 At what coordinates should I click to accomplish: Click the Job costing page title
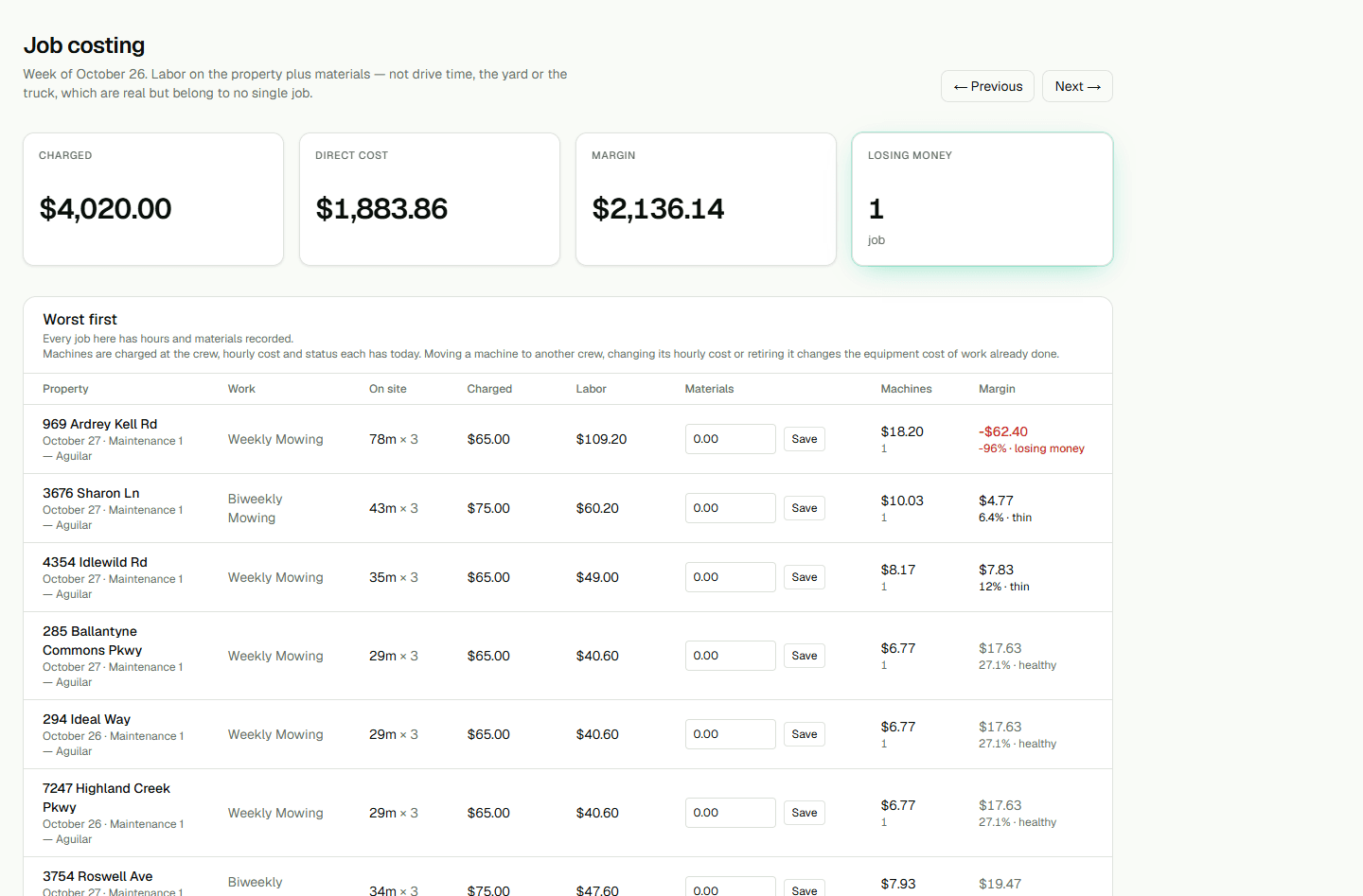[84, 45]
